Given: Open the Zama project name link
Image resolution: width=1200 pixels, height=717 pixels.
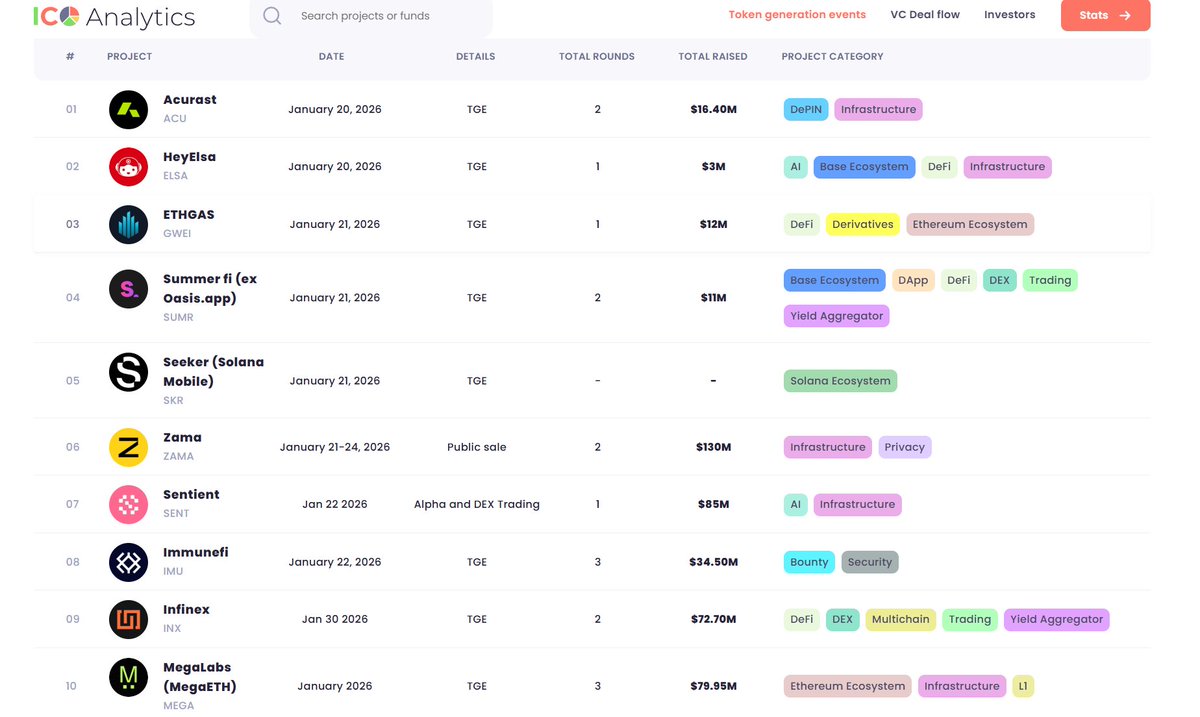Looking at the screenshot, I should click(183, 438).
